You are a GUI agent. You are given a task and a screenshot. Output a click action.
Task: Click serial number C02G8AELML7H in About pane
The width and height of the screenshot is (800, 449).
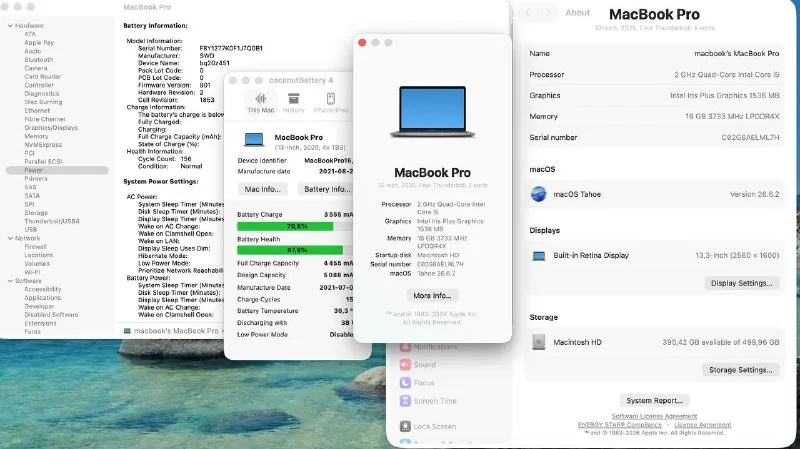point(750,137)
